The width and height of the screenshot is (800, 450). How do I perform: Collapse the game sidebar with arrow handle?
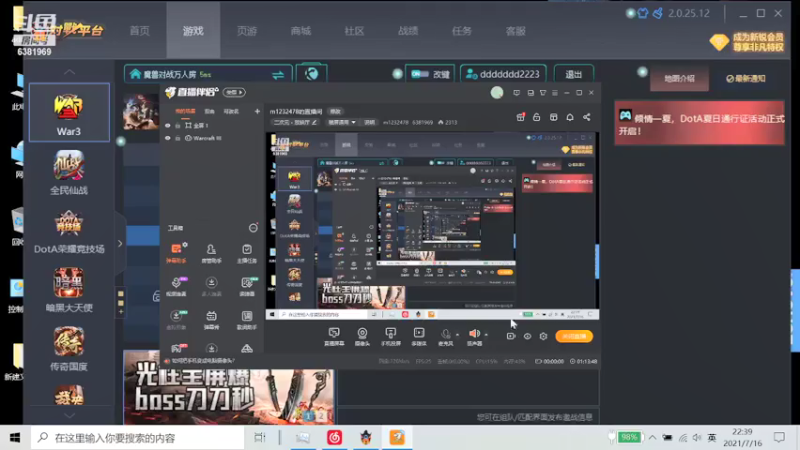(x=120, y=243)
